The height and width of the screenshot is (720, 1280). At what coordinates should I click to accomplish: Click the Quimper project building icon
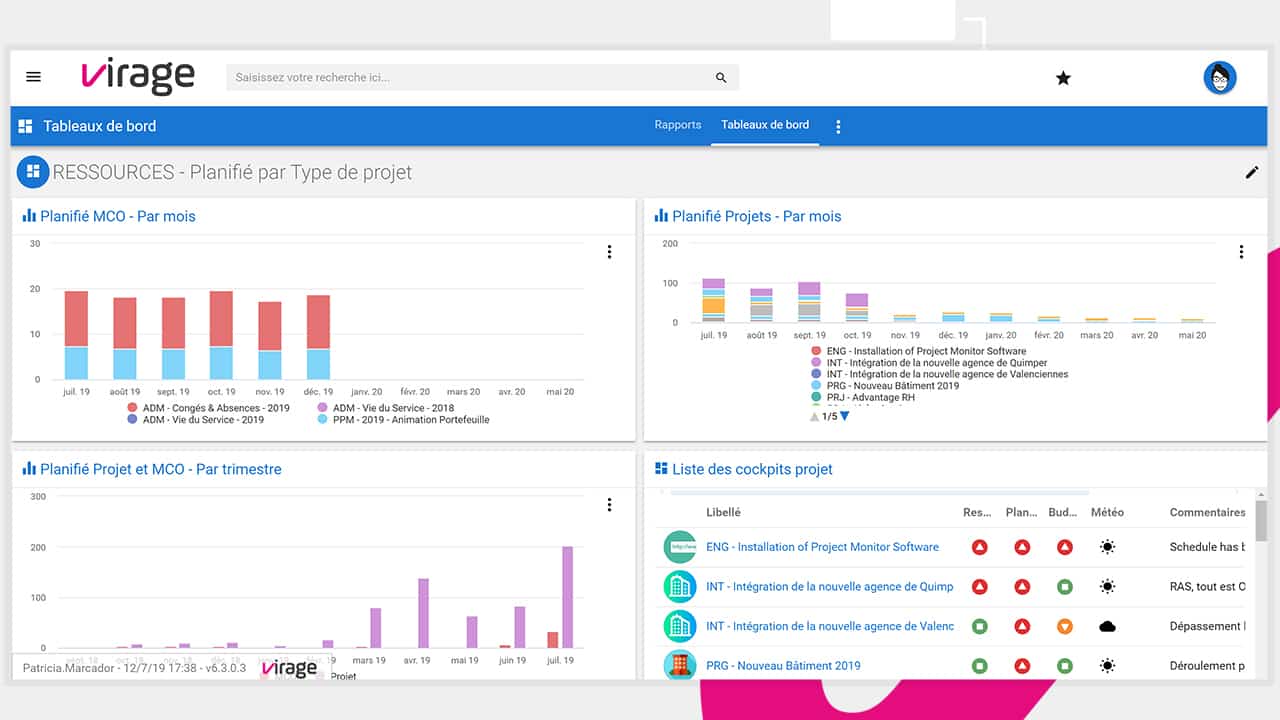pyautogui.click(x=680, y=586)
